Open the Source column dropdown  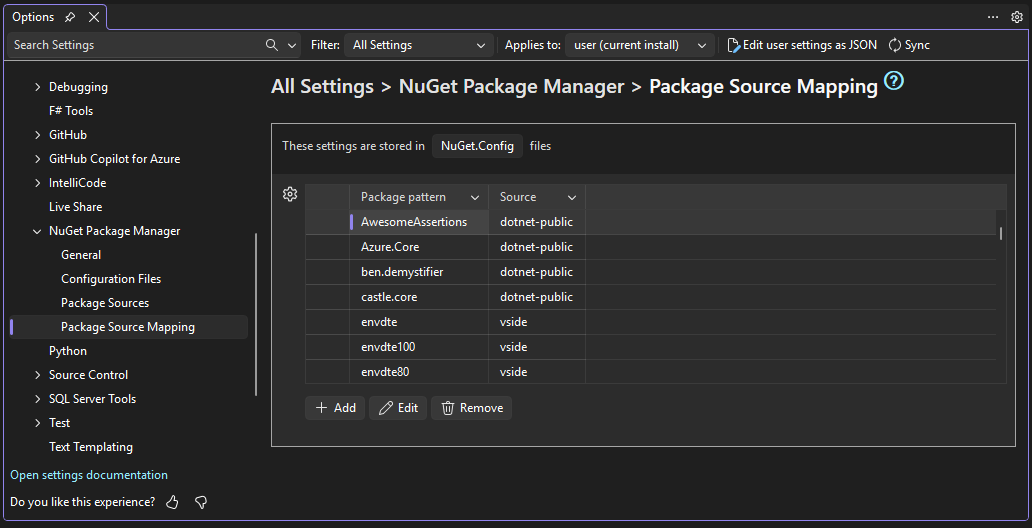coord(572,198)
